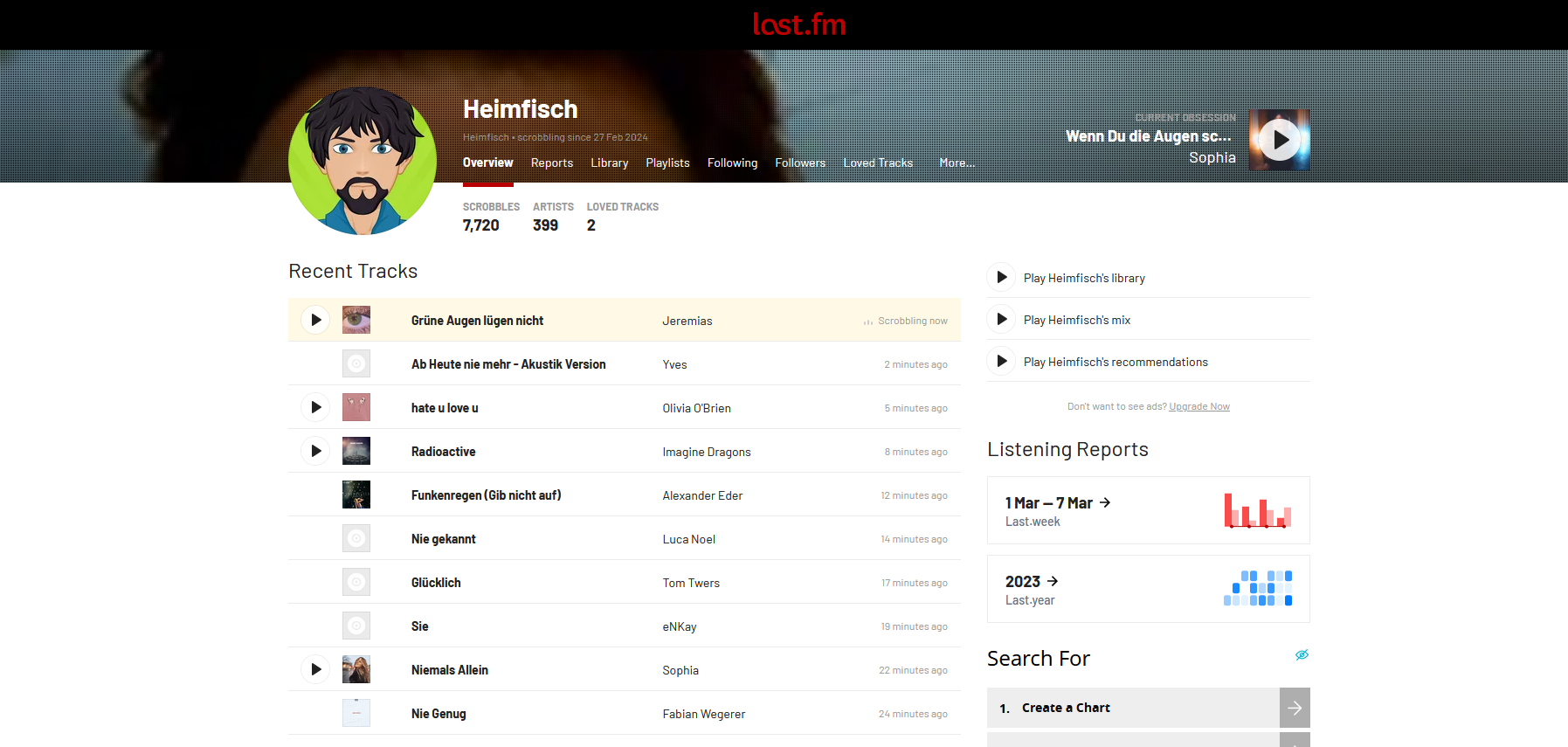
Task: Go to the Followers tab
Action: tap(800, 163)
